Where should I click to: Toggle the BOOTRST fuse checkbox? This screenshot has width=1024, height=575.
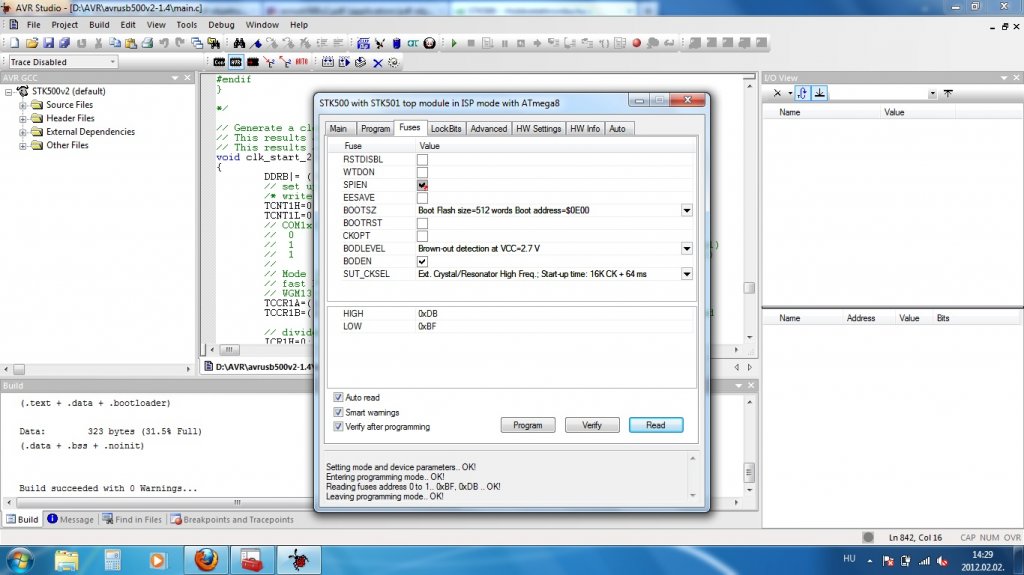[x=423, y=223]
